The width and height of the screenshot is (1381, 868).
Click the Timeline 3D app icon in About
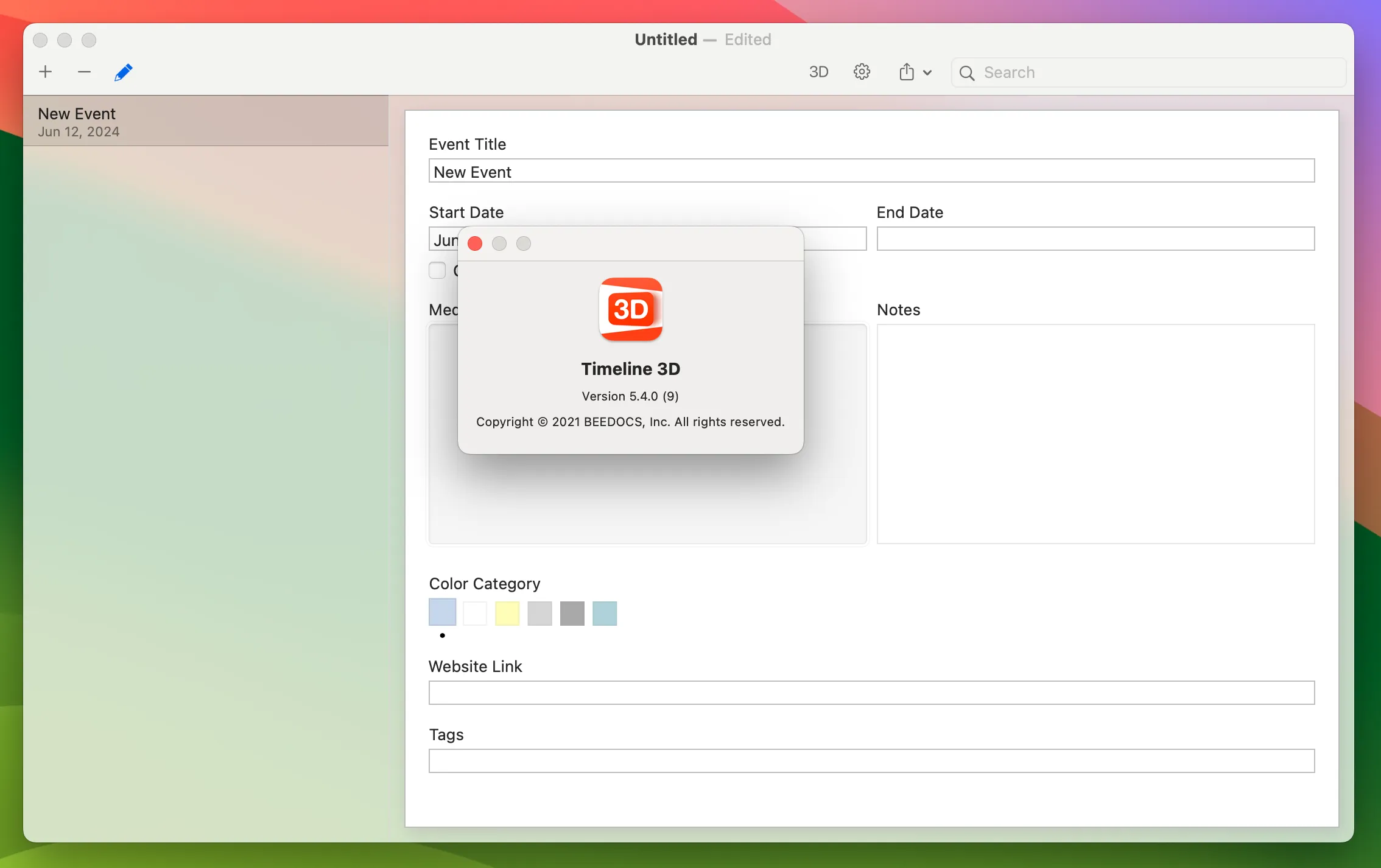[x=631, y=309]
